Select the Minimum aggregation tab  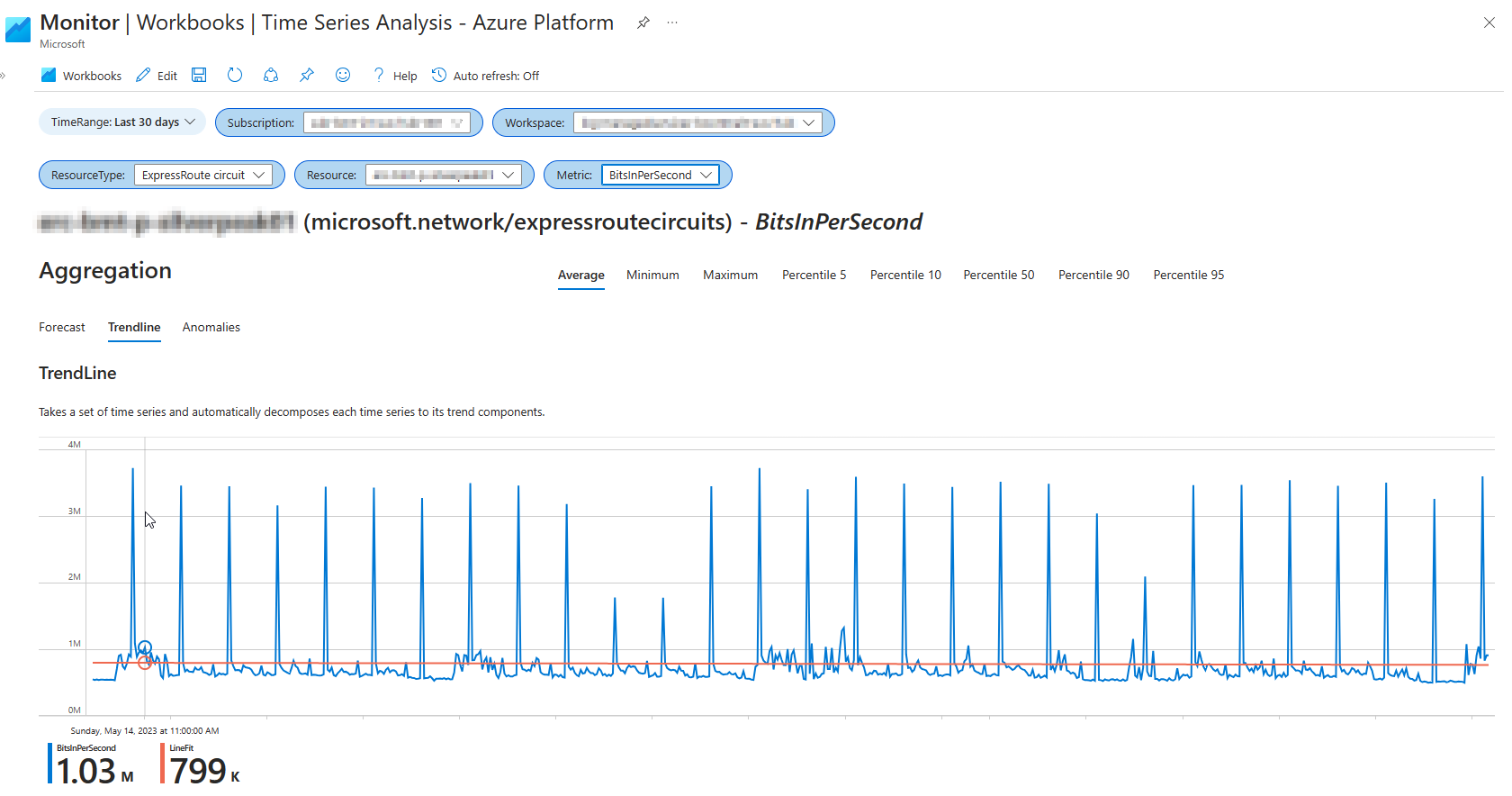coord(652,275)
